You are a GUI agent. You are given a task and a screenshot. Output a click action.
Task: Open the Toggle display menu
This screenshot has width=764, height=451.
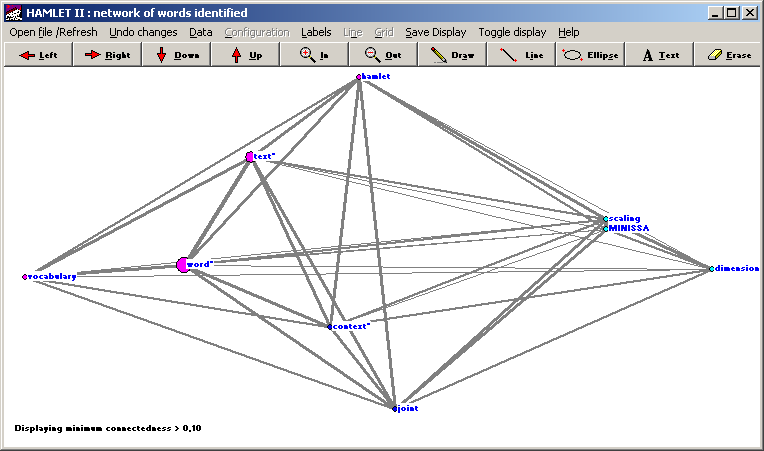[512, 32]
